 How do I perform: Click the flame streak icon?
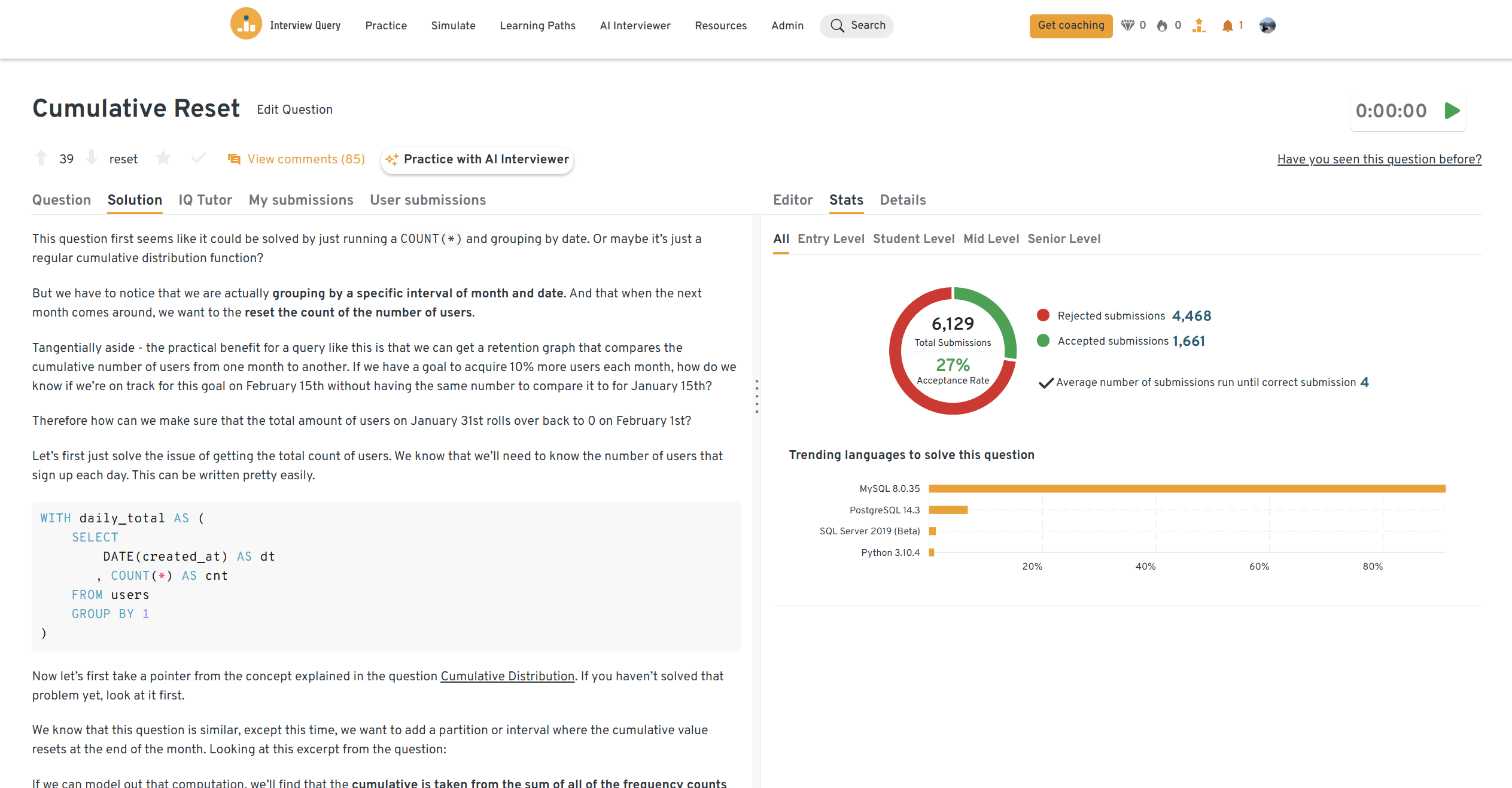click(x=1162, y=26)
